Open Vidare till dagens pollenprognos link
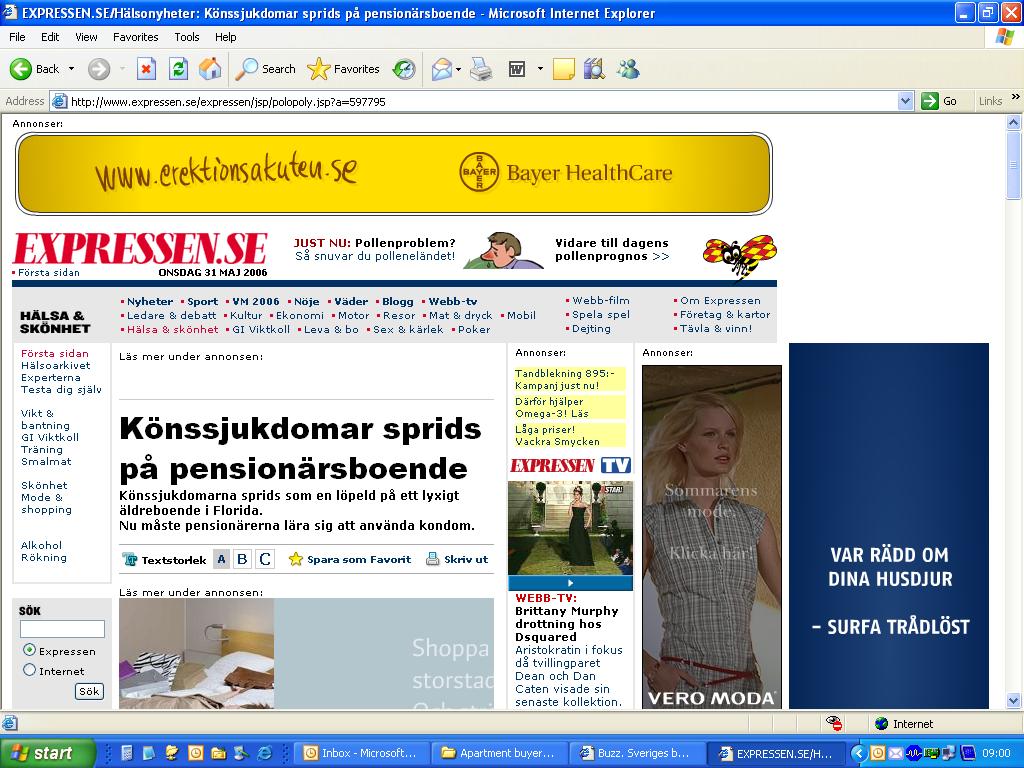 (x=612, y=249)
